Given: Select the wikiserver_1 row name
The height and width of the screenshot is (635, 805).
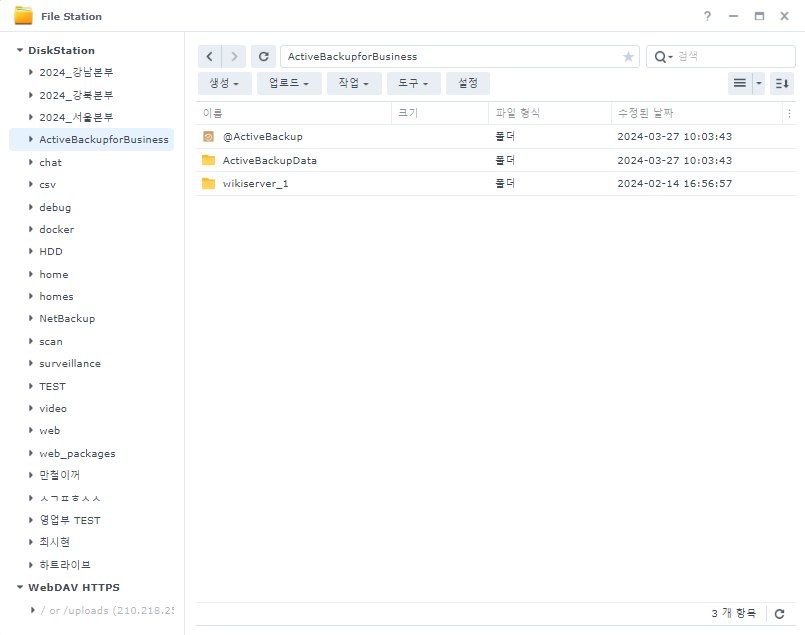Looking at the screenshot, I should [x=256, y=183].
